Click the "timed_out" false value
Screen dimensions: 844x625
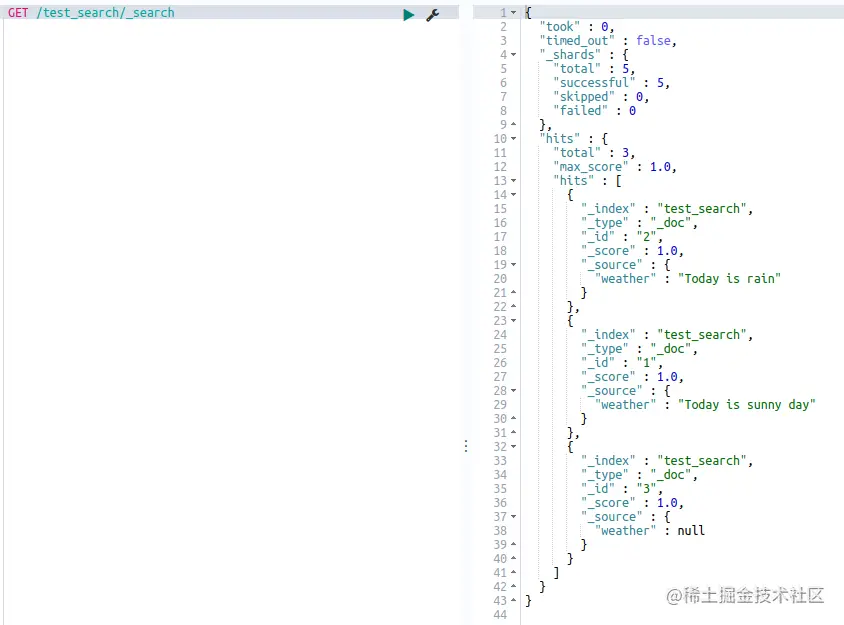653,40
